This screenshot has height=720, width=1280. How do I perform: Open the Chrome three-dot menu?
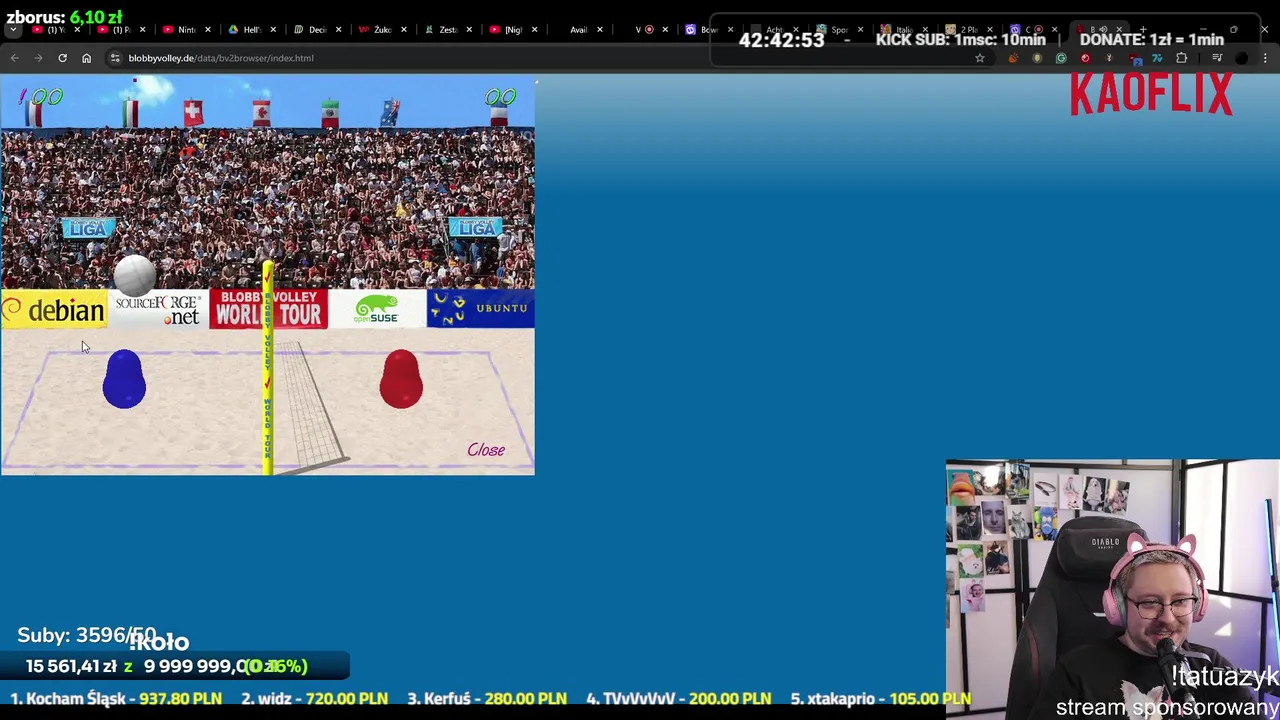point(1265,58)
